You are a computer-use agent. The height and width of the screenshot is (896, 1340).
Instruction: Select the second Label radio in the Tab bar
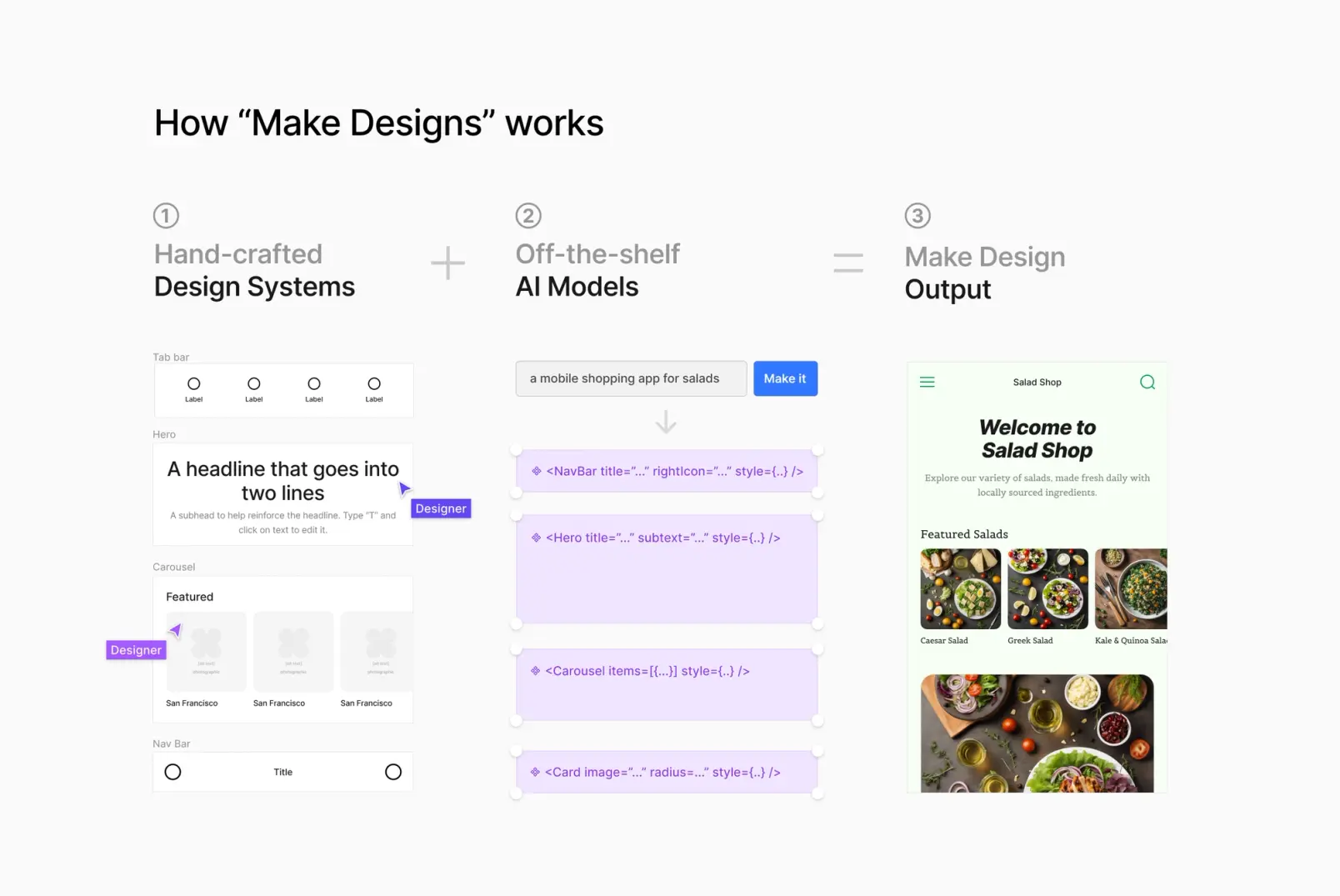click(253, 384)
